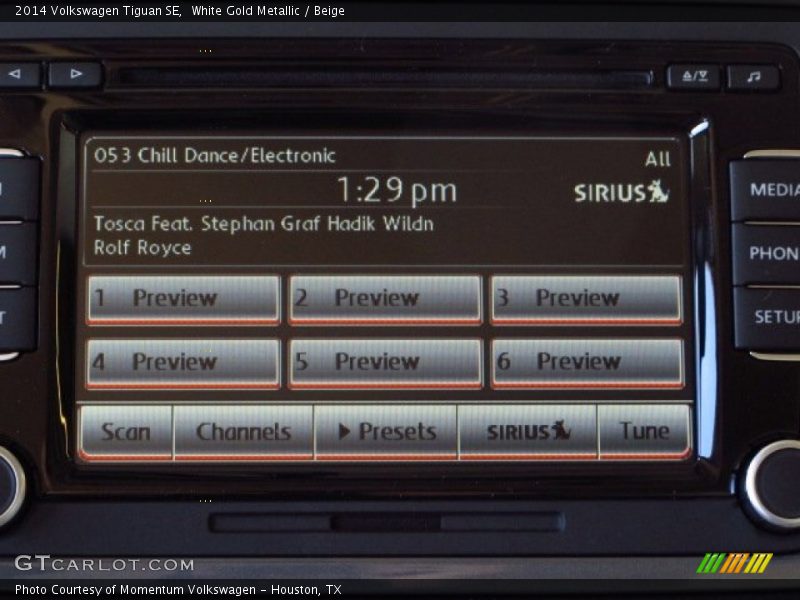Image resolution: width=800 pixels, height=600 pixels.
Task: Tap the Sirius button in bottom bar
Action: click(x=528, y=432)
